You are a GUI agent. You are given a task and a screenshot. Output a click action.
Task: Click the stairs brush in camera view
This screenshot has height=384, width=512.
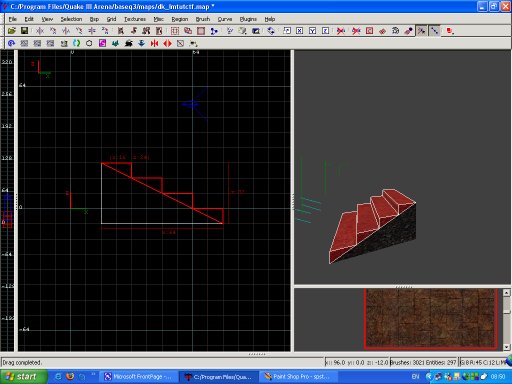(x=372, y=226)
